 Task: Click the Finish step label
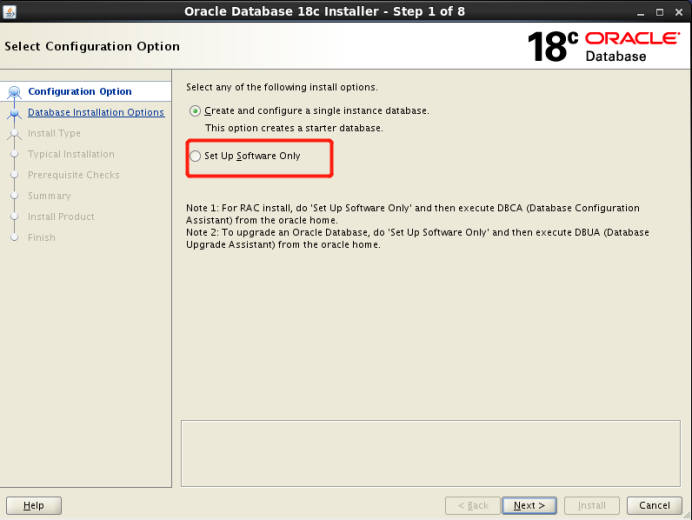[x=42, y=238]
